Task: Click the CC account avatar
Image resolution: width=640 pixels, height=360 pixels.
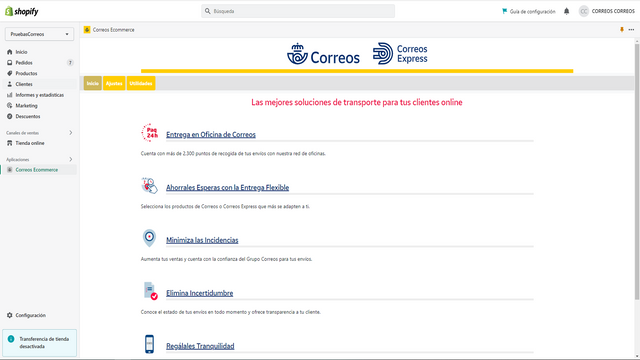Action: tap(584, 11)
